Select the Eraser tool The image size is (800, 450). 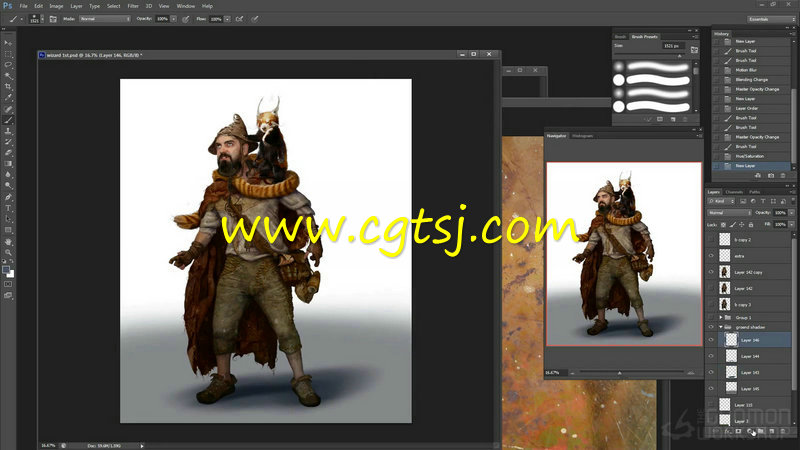[x=8, y=153]
